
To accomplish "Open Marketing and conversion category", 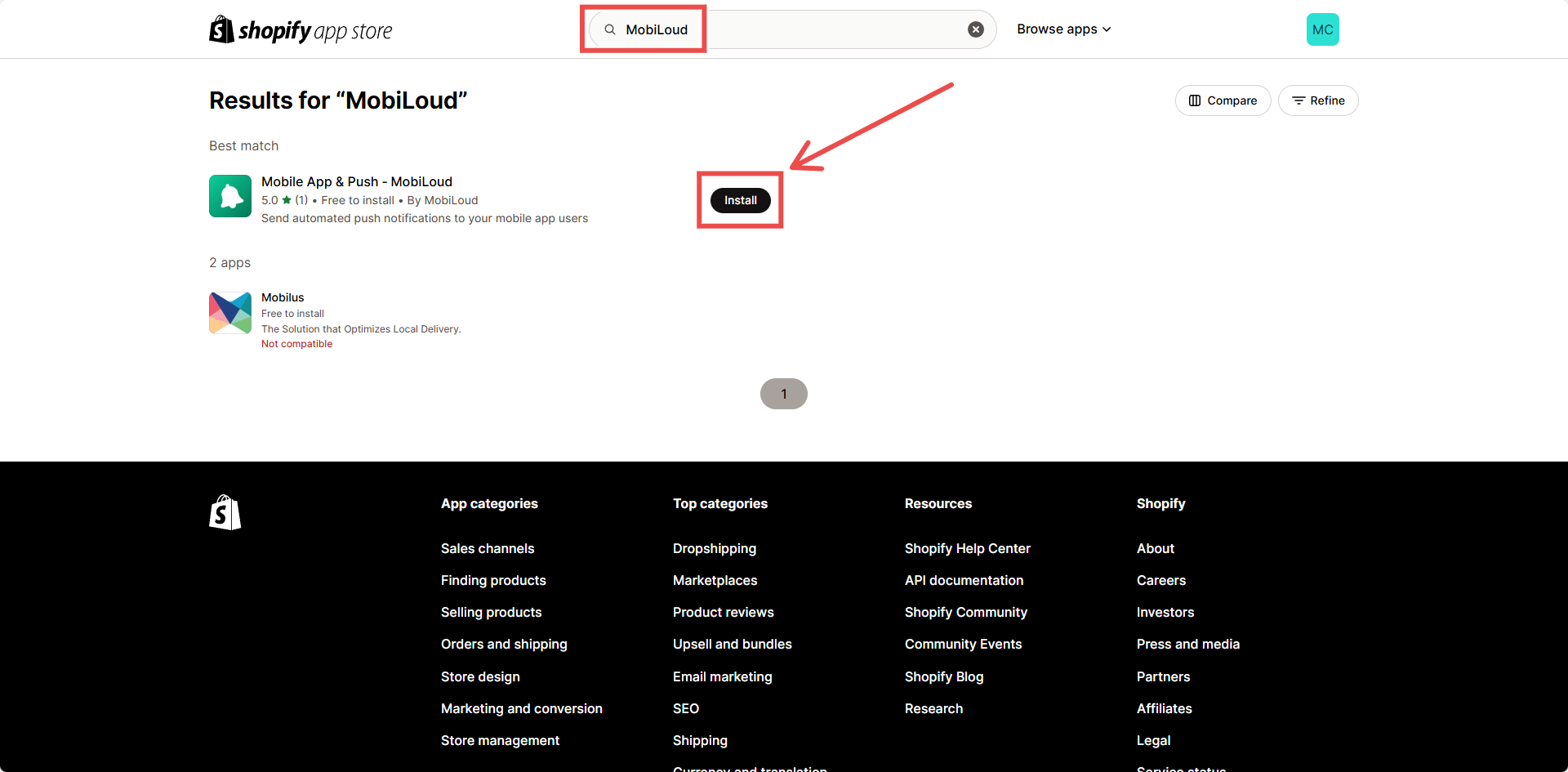I will 522,708.
